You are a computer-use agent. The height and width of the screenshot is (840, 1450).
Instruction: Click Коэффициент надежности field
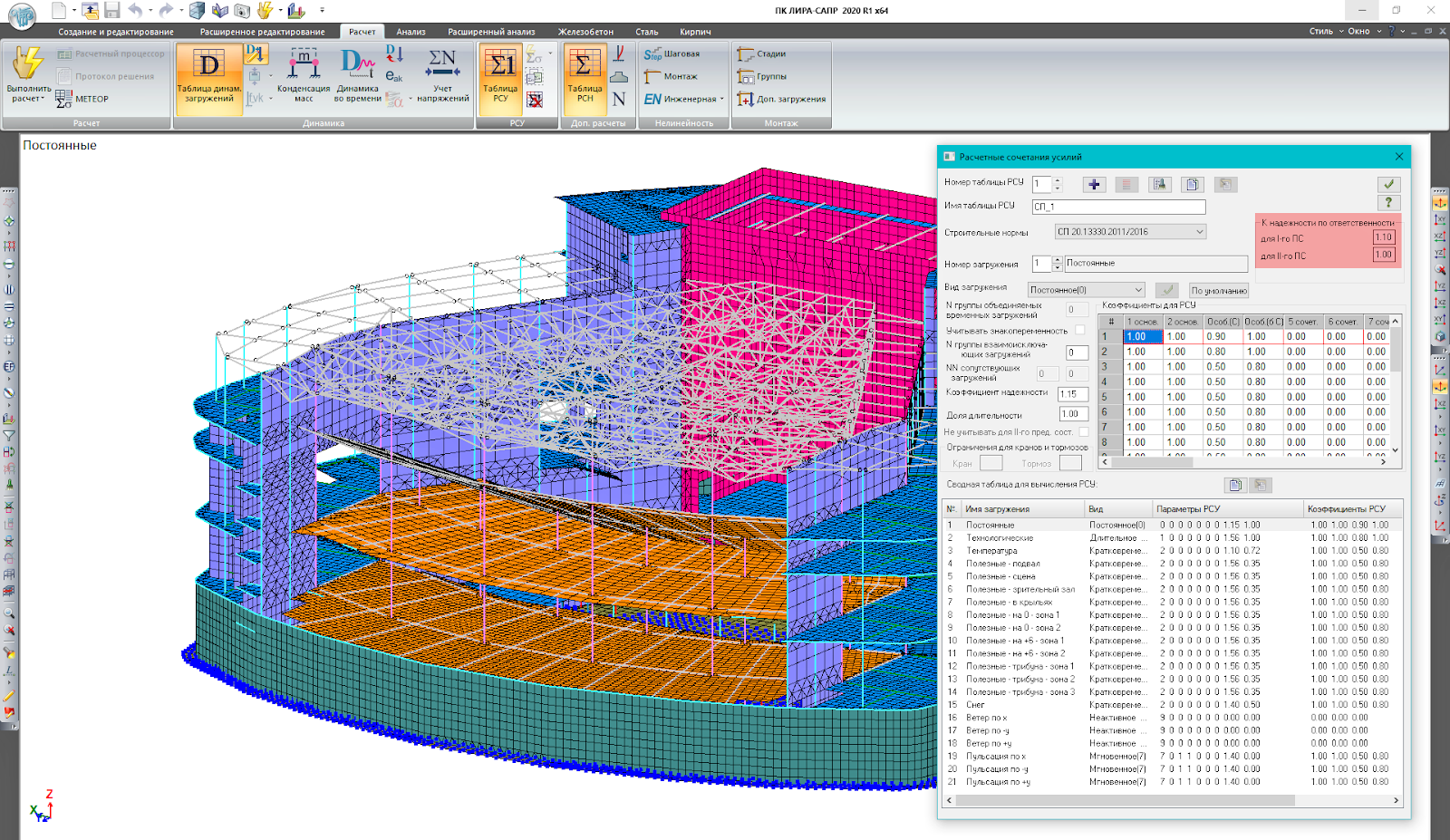(1073, 394)
